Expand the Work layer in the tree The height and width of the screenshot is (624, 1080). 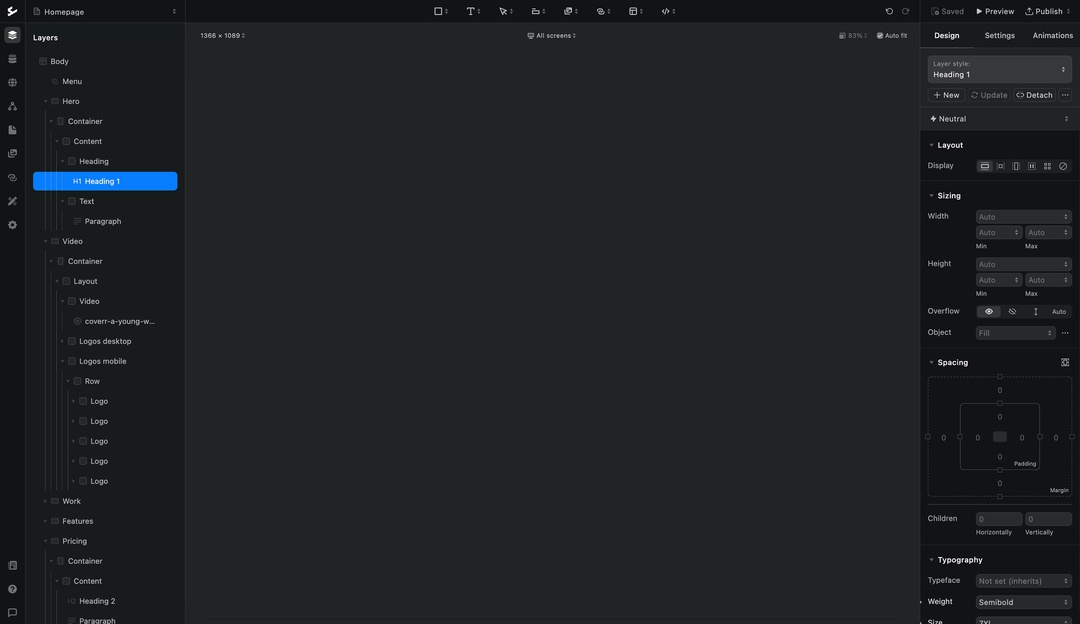pos(44,500)
